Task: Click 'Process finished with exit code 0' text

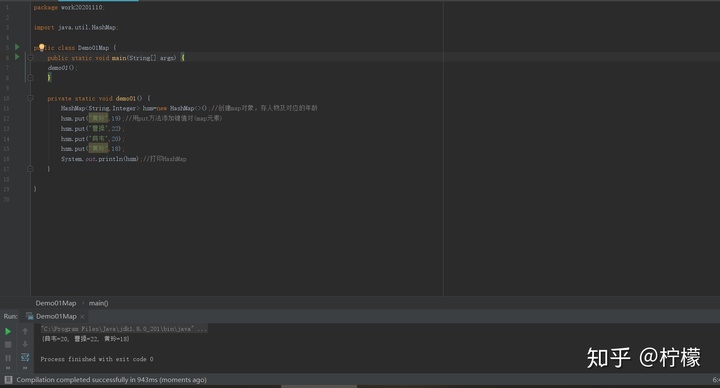Action: [x=97, y=359]
